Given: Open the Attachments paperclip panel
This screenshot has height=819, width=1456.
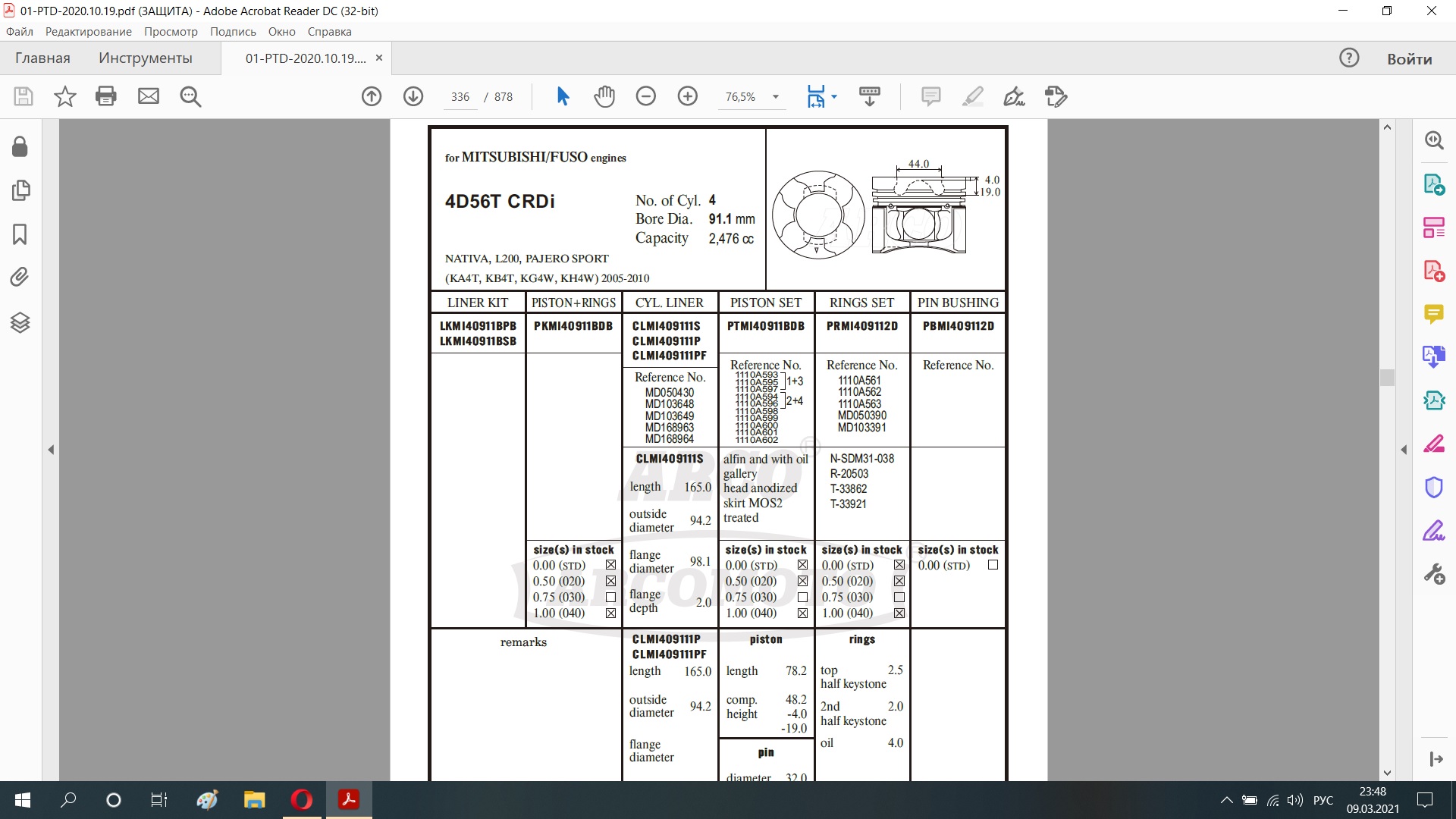Looking at the screenshot, I should click(x=20, y=277).
